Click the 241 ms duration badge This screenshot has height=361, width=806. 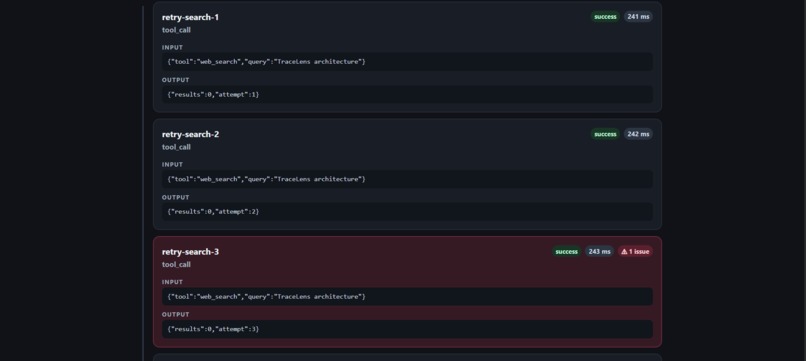pyautogui.click(x=638, y=17)
